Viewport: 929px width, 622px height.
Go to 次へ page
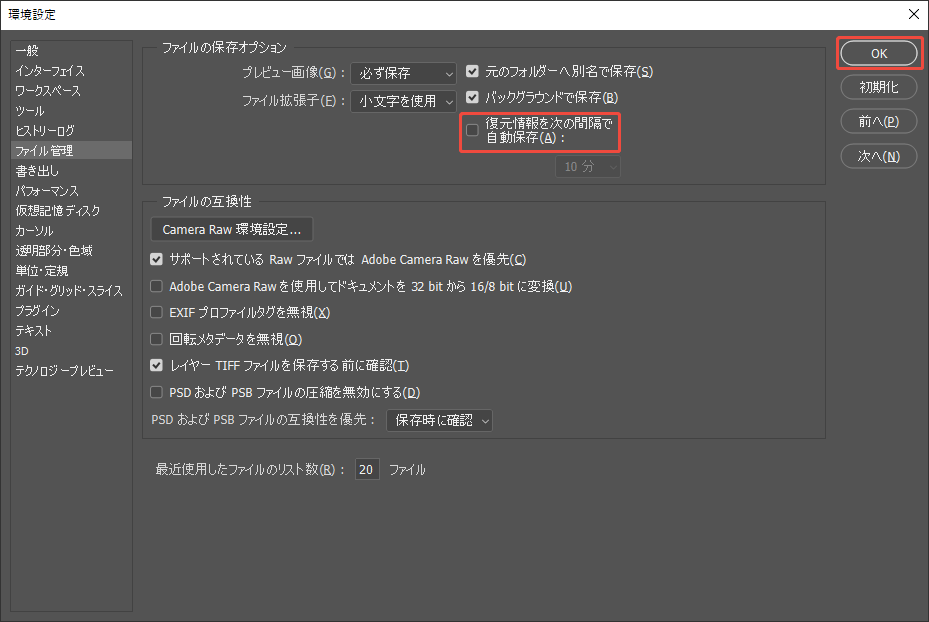(877, 155)
